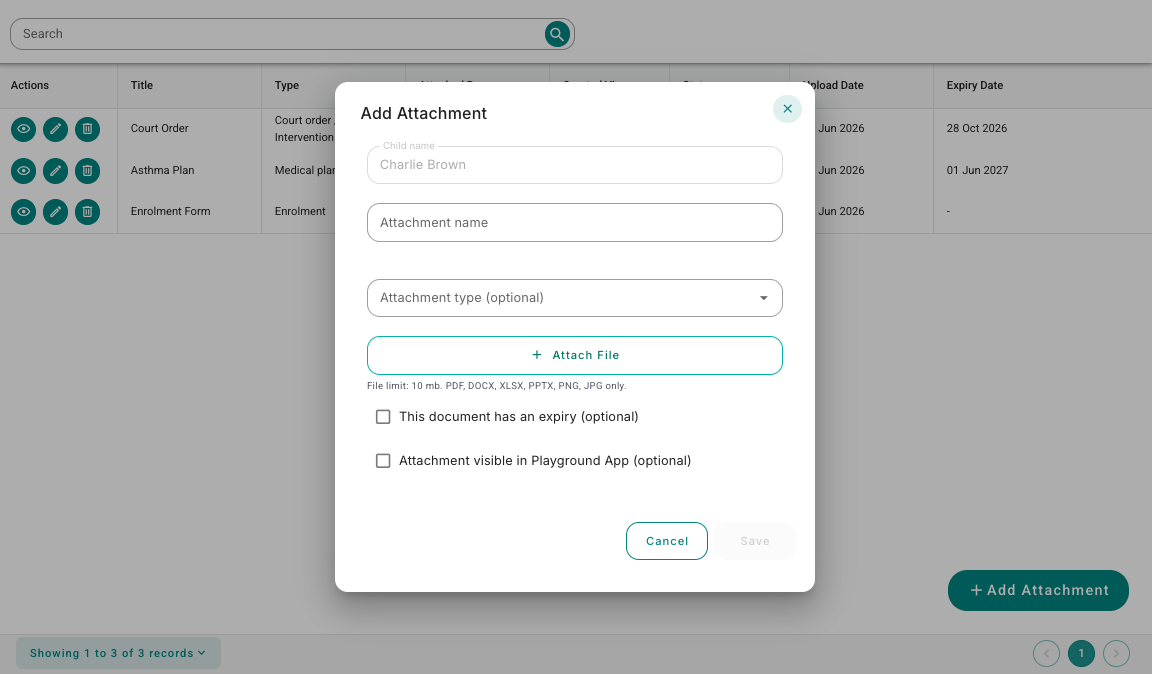View the Court Order attachment
Viewport: 1152px width, 674px height.
click(x=24, y=129)
